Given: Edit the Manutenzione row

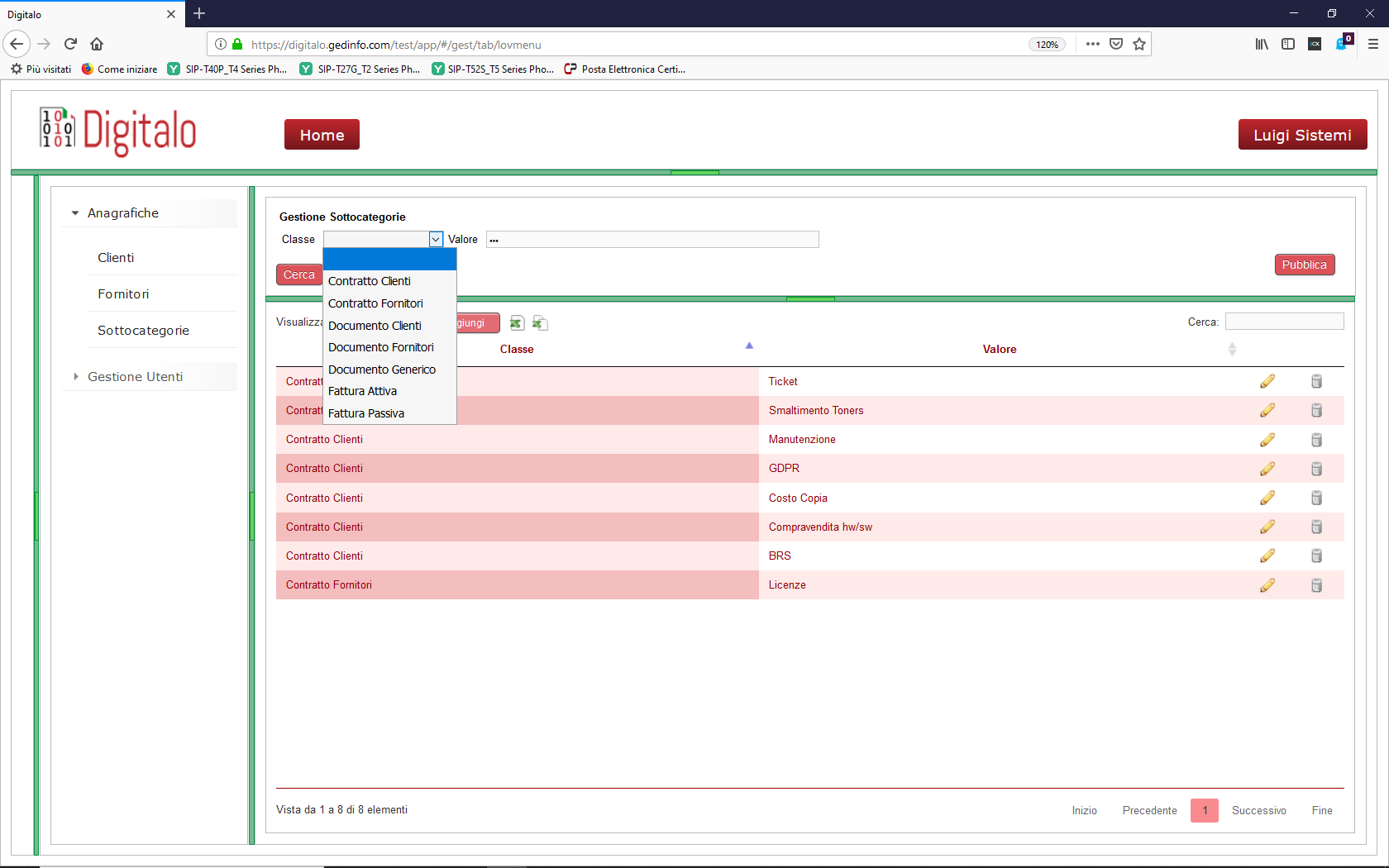Looking at the screenshot, I should [x=1267, y=440].
